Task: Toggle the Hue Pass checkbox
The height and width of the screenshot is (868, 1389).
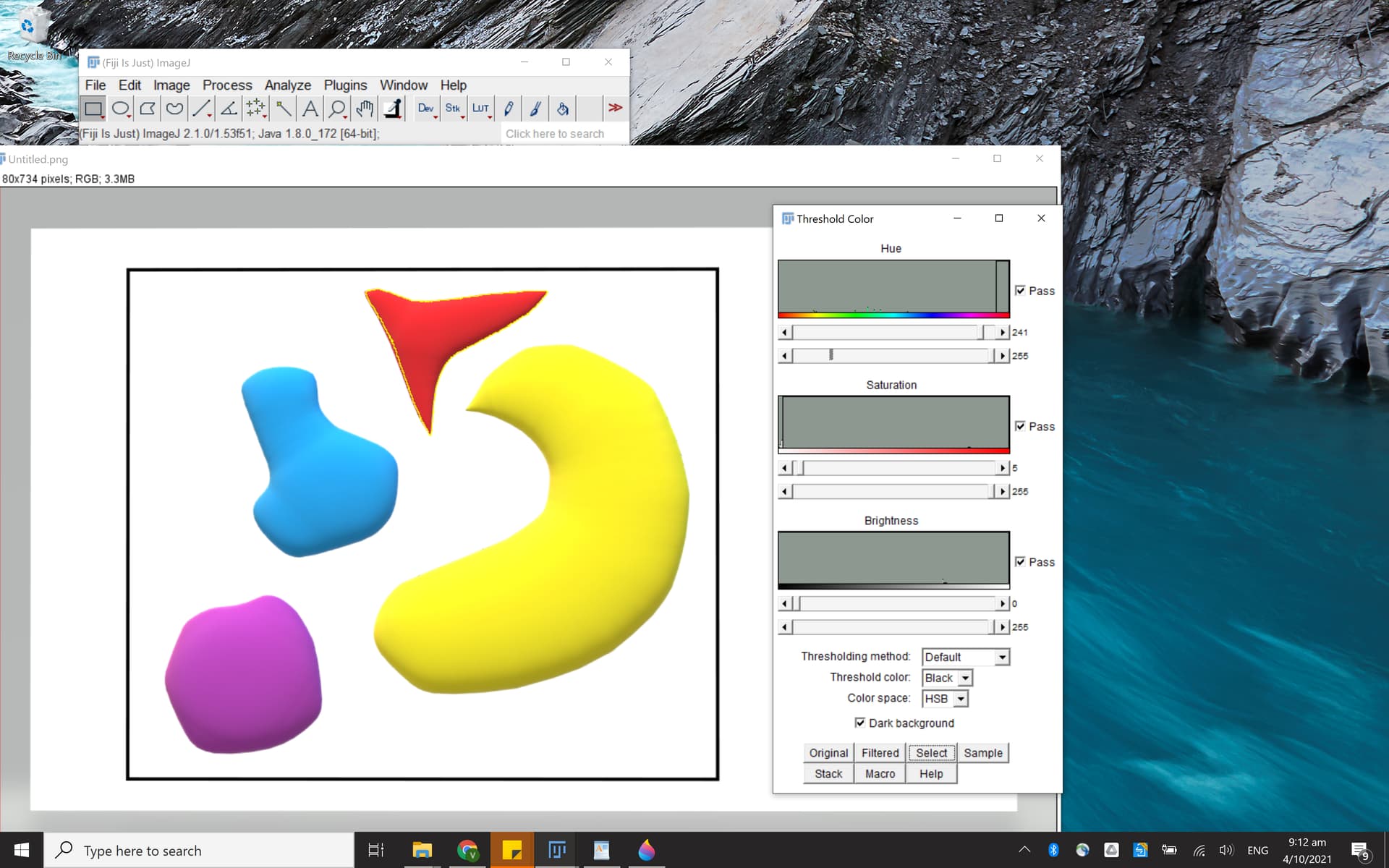Action: 1020,290
